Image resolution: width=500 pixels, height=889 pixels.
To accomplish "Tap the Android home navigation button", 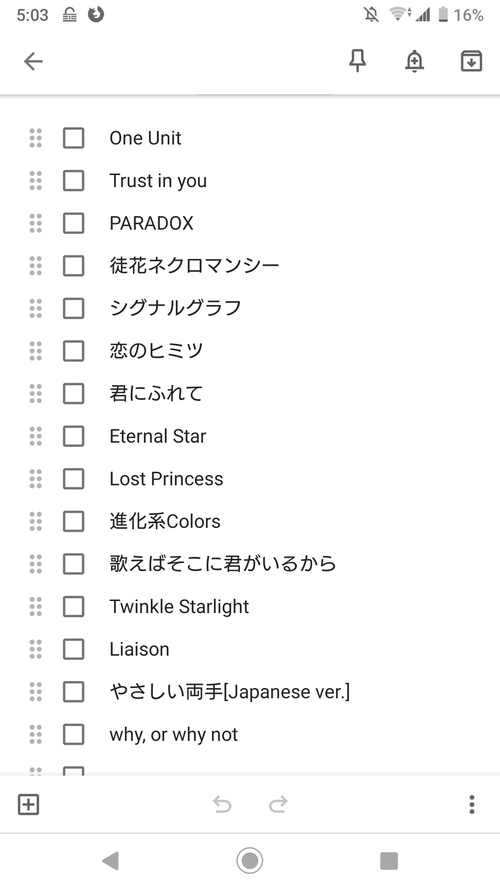I will [249, 861].
